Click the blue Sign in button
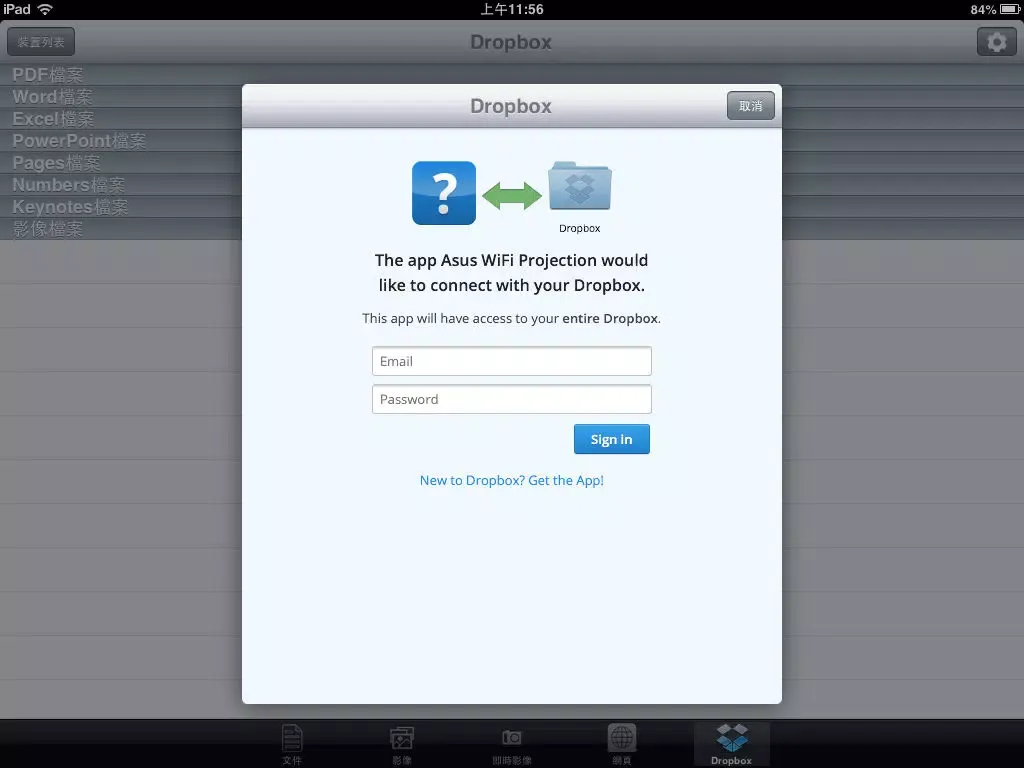Image resolution: width=1024 pixels, height=768 pixels. (611, 439)
